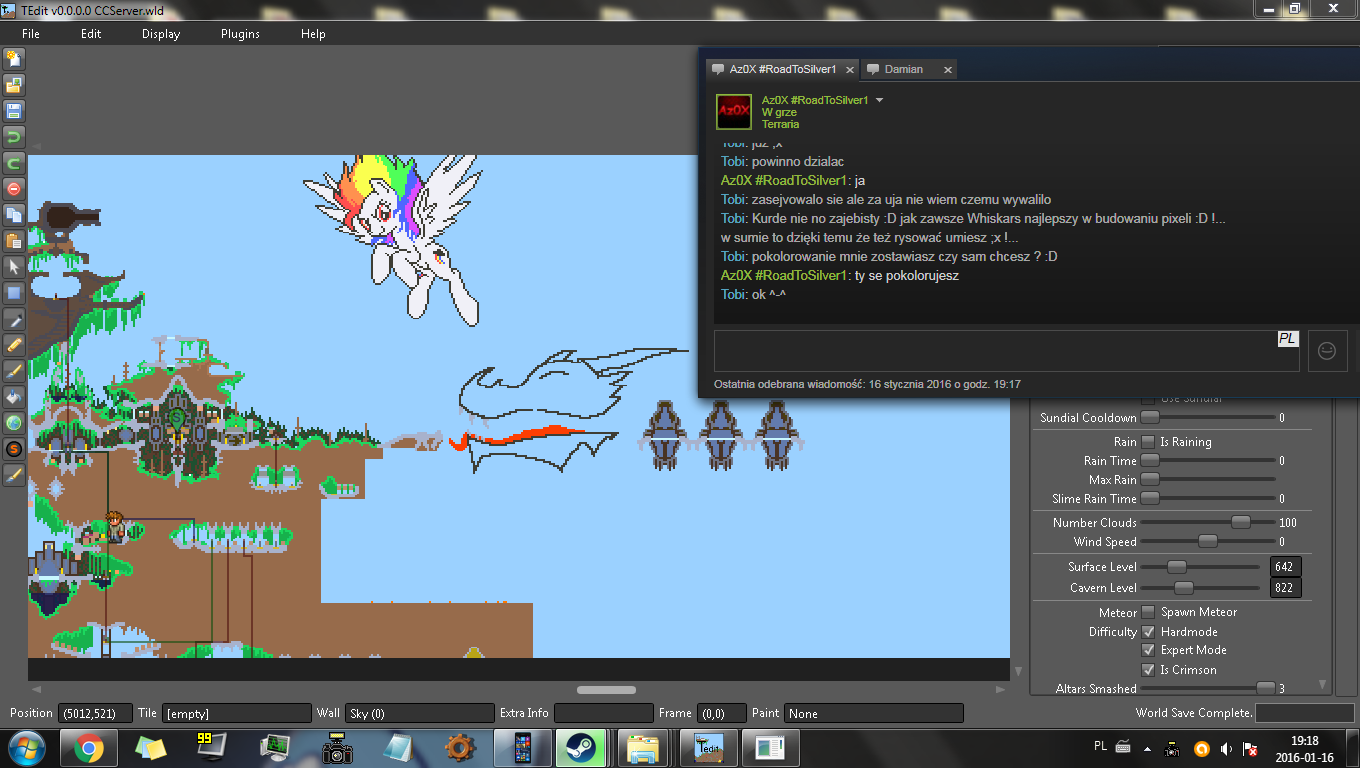Image resolution: width=1360 pixels, height=768 pixels.
Task: Open the Help menu
Action: (x=313, y=33)
